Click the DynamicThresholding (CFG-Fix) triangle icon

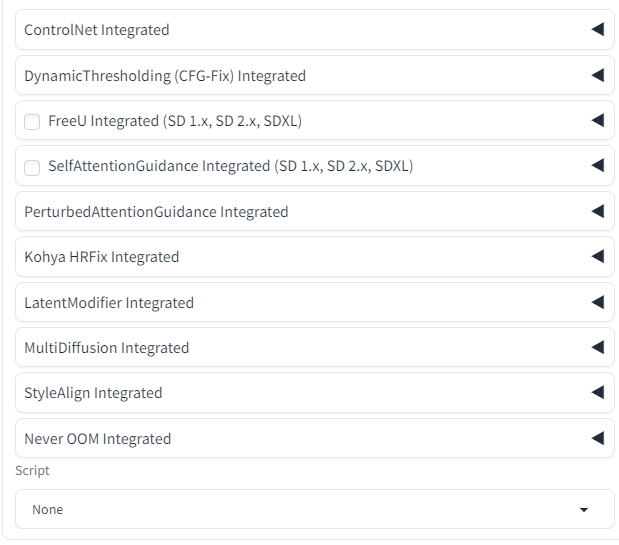[598, 75]
